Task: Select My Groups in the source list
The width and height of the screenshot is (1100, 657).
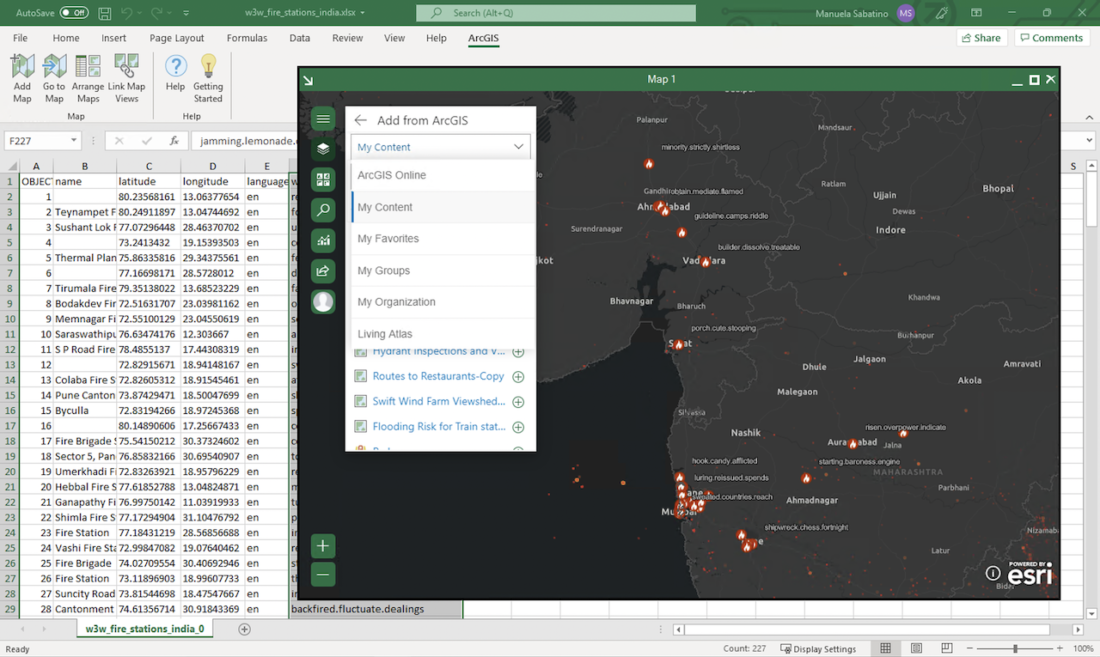Action: point(443,271)
